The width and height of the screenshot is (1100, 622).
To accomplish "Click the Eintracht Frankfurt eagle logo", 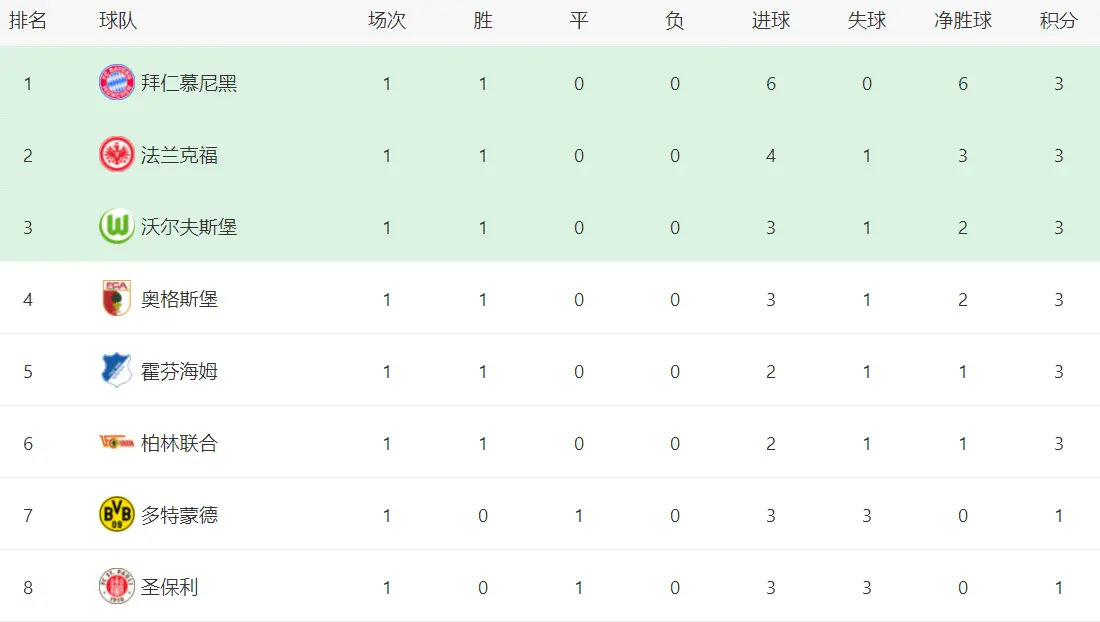I will coord(116,155).
